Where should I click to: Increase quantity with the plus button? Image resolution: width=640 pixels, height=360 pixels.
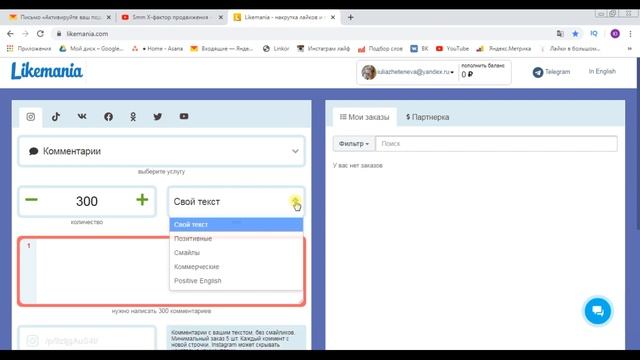coord(142,200)
